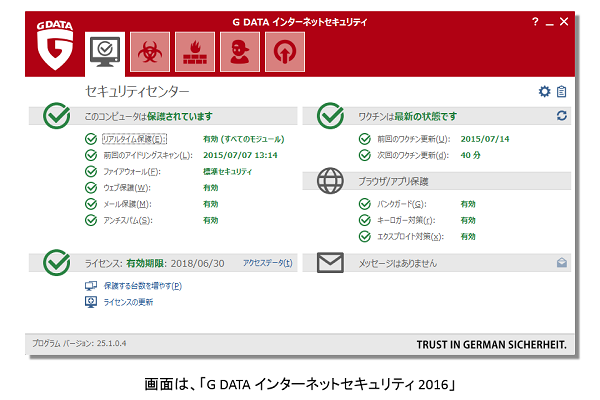This screenshot has width=600, height=400.
Task: Click the vaccine update refresh icon
Action: (562, 117)
